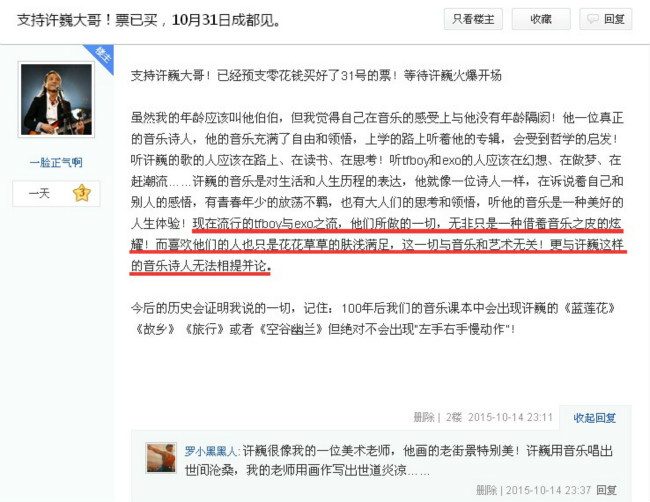The height and width of the screenshot is (502, 650).
Task: Click 回复 on 罗小黑黑人's comment
Action: 606,490
